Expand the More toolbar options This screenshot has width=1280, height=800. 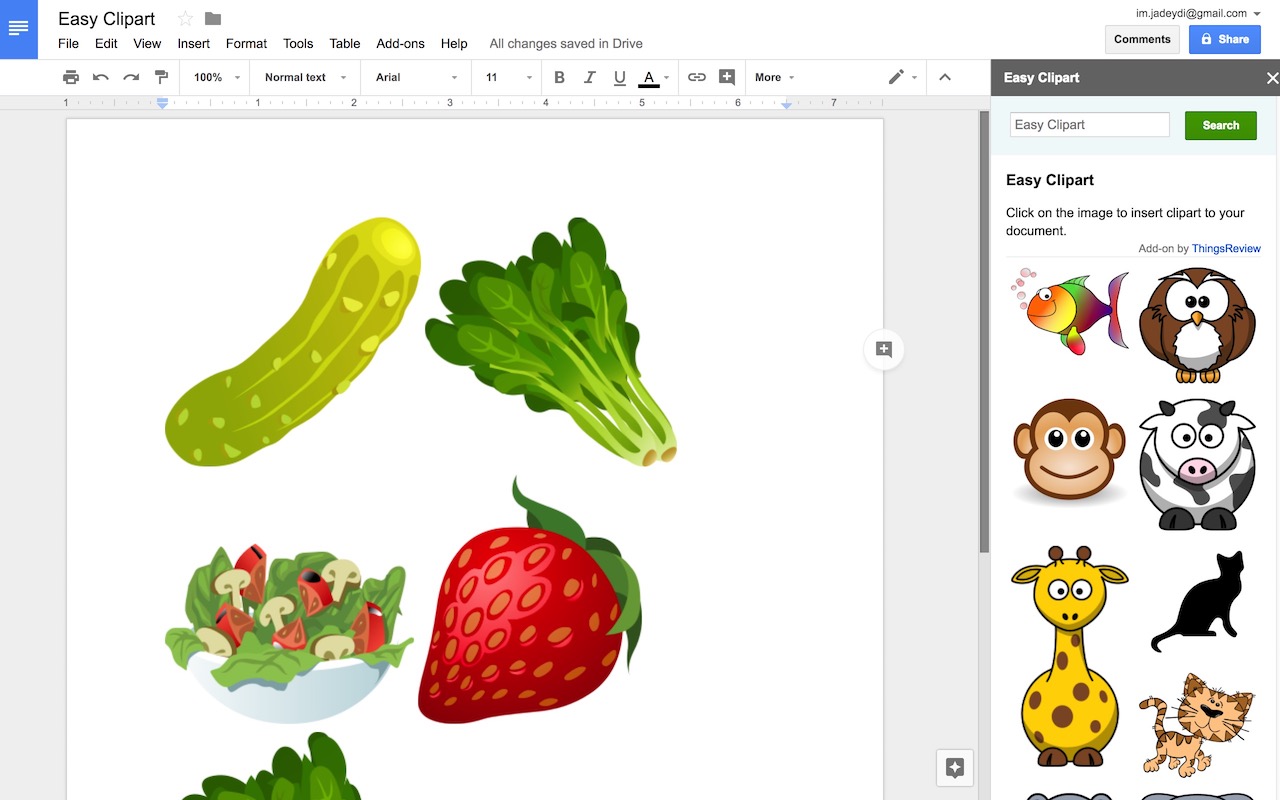click(775, 77)
